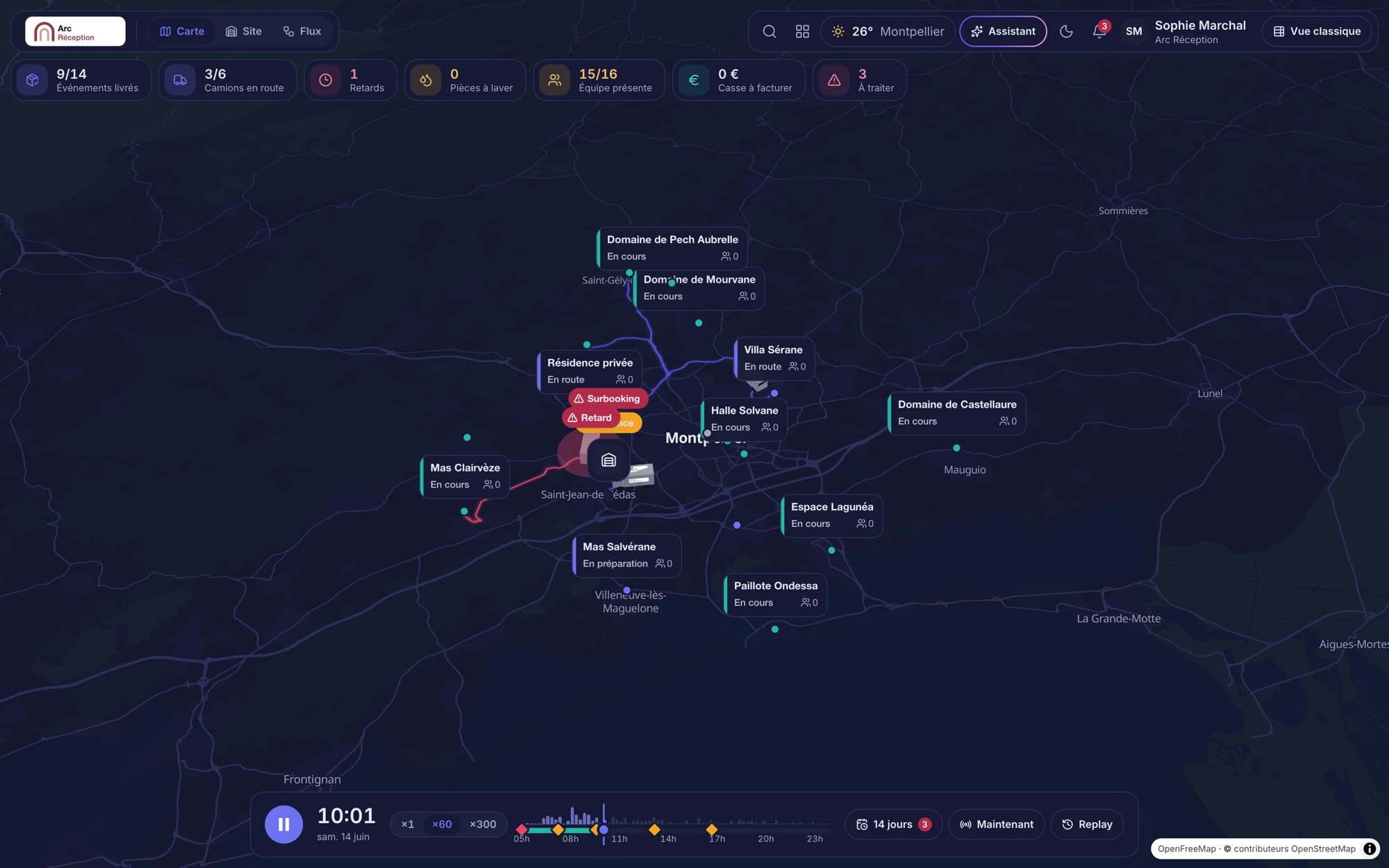Set playback speed to ×1
This screenshot has height=868, width=1389.
click(408, 824)
